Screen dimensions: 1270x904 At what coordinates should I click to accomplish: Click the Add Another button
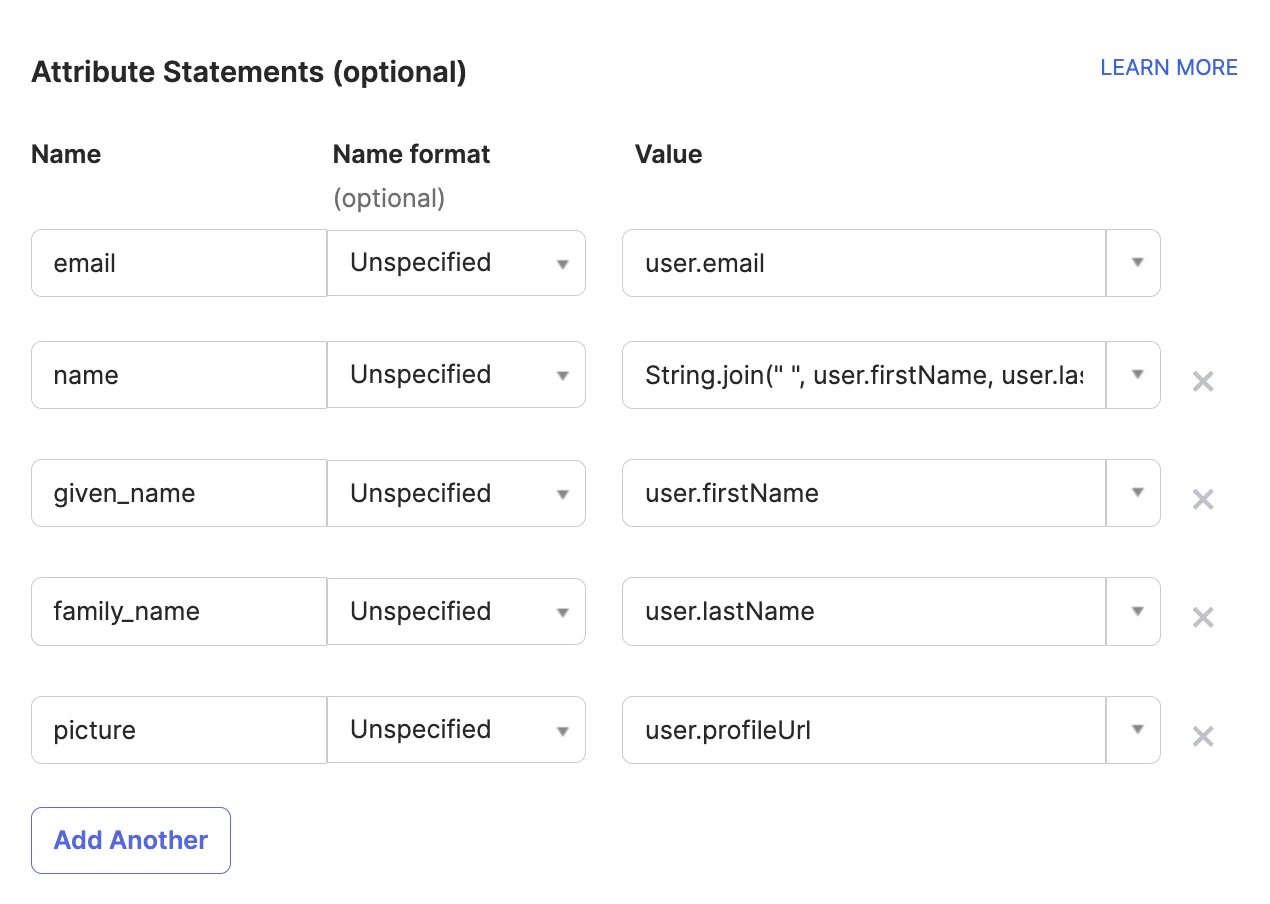pyautogui.click(x=131, y=840)
